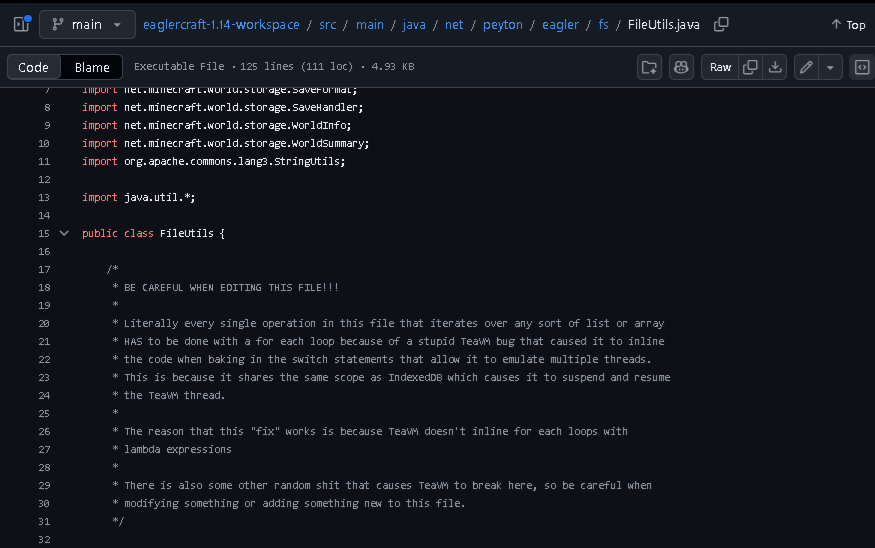Navigate to the peyton folder breadcrumb
This screenshot has height=548, width=875.
point(503,25)
